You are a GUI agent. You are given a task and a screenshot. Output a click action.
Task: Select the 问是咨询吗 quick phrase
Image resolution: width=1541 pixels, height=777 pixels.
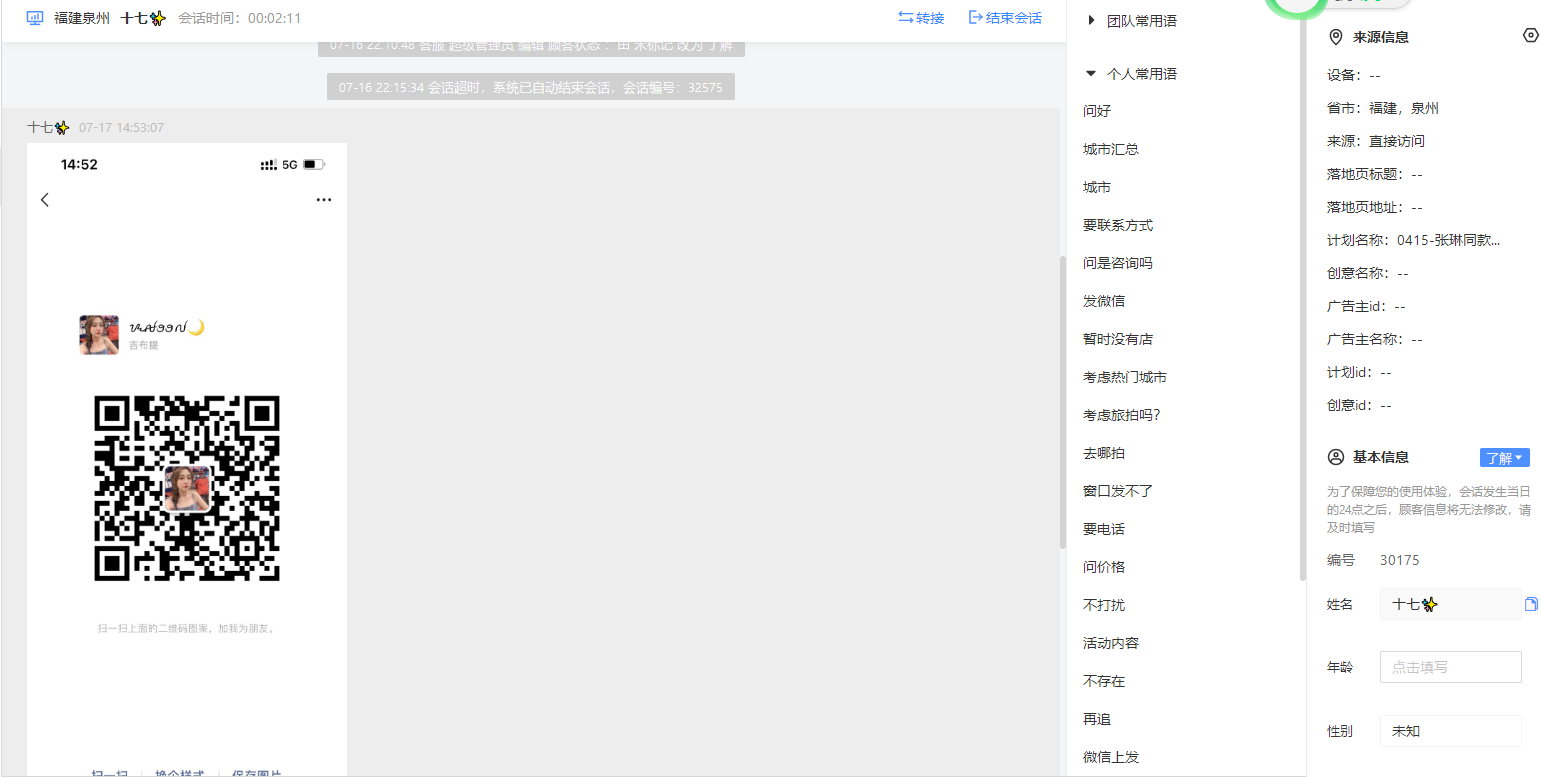[1118, 263]
